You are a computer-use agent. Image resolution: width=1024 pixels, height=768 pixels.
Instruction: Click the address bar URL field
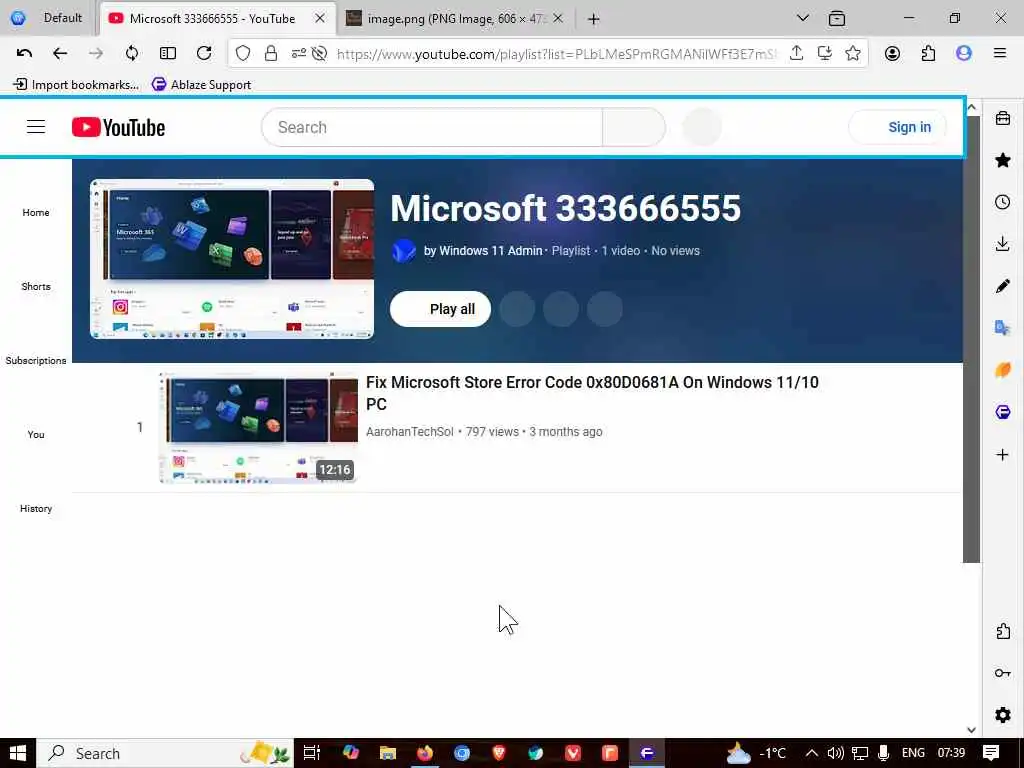tap(556, 54)
